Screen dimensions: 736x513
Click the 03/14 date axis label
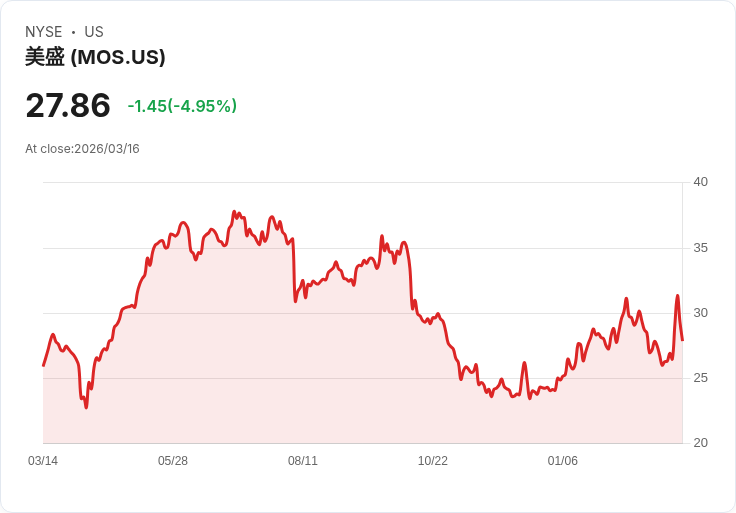click(43, 461)
